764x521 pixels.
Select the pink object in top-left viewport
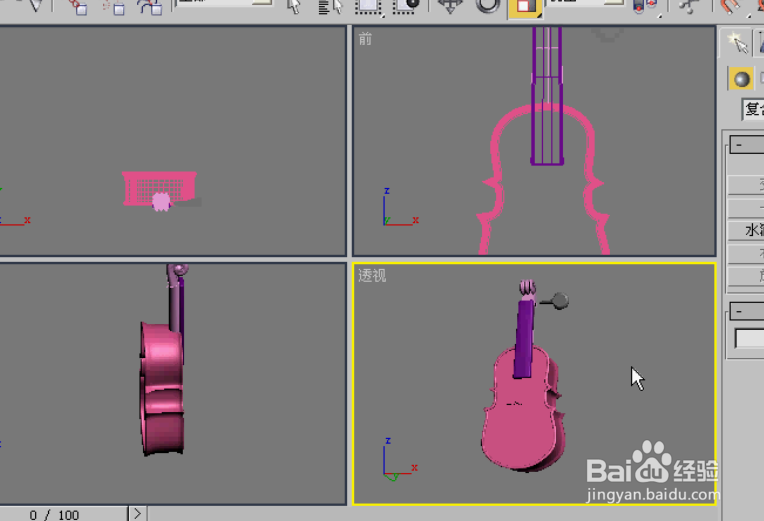[159, 188]
